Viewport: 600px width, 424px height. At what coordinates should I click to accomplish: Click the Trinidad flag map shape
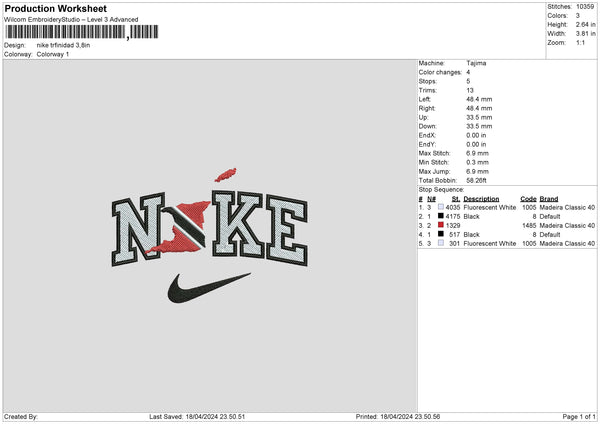pos(180,227)
